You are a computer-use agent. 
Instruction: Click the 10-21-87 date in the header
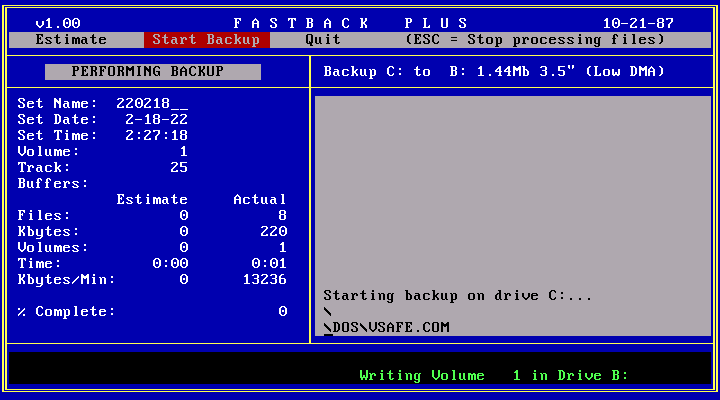[x=638, y=23]
